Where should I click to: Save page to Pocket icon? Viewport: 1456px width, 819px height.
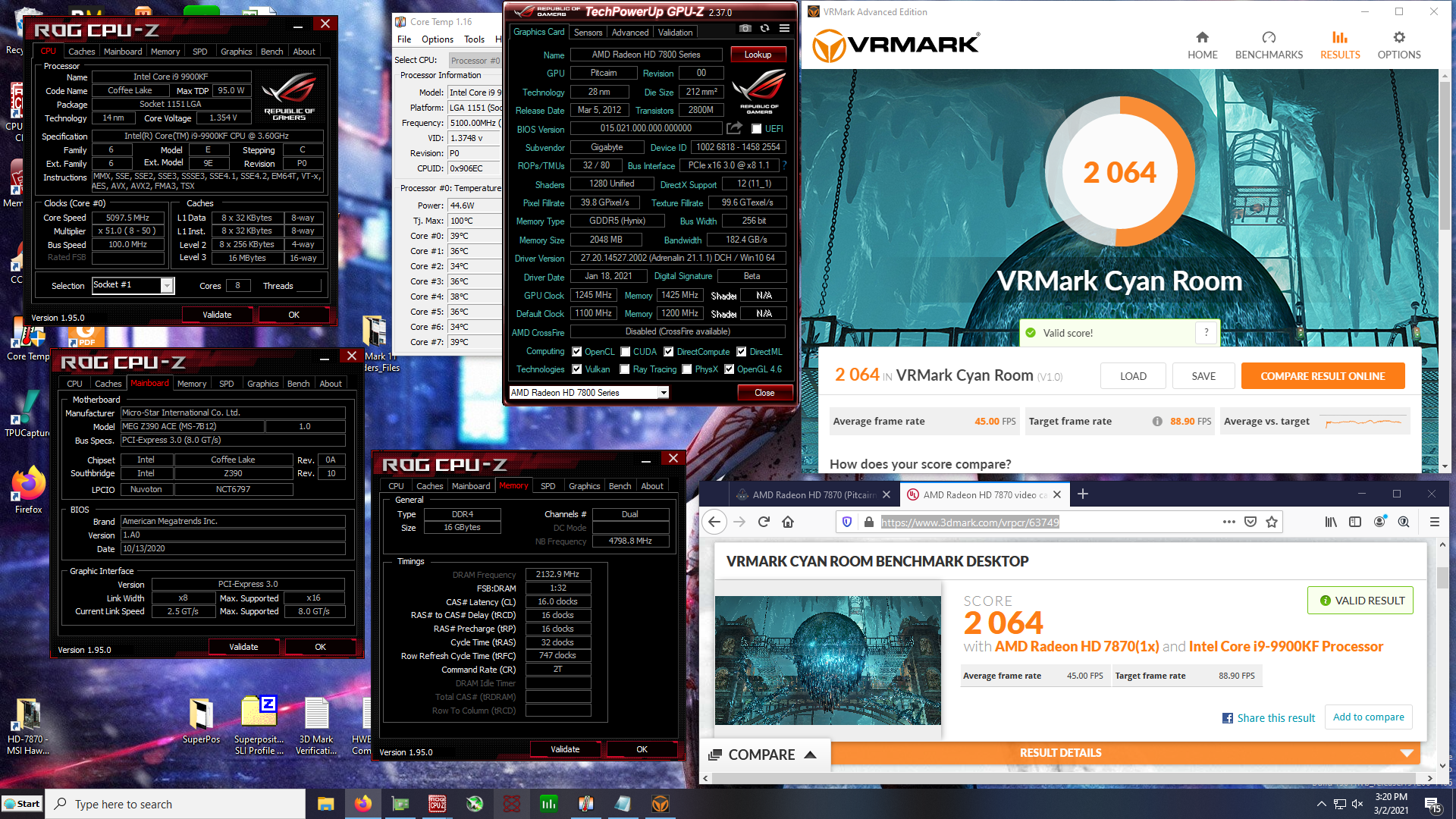click(1250, 522)
